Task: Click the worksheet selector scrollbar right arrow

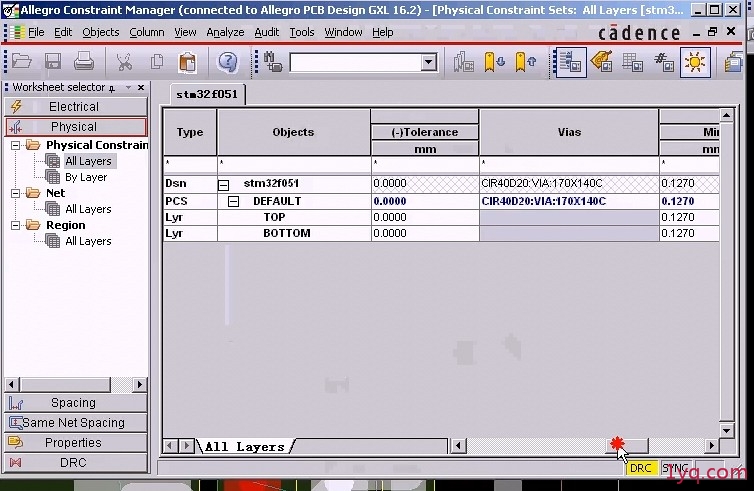Action: click(x=139, y=384)
